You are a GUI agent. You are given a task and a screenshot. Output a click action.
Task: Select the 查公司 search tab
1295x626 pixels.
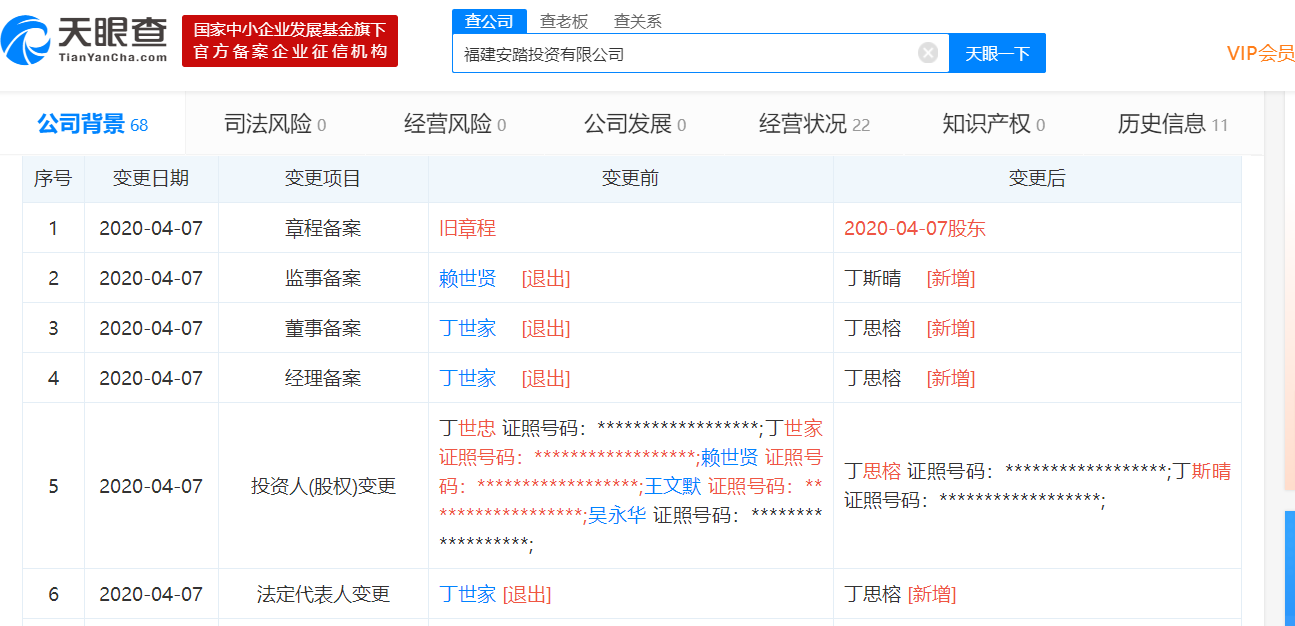click(x=489, y=21)
